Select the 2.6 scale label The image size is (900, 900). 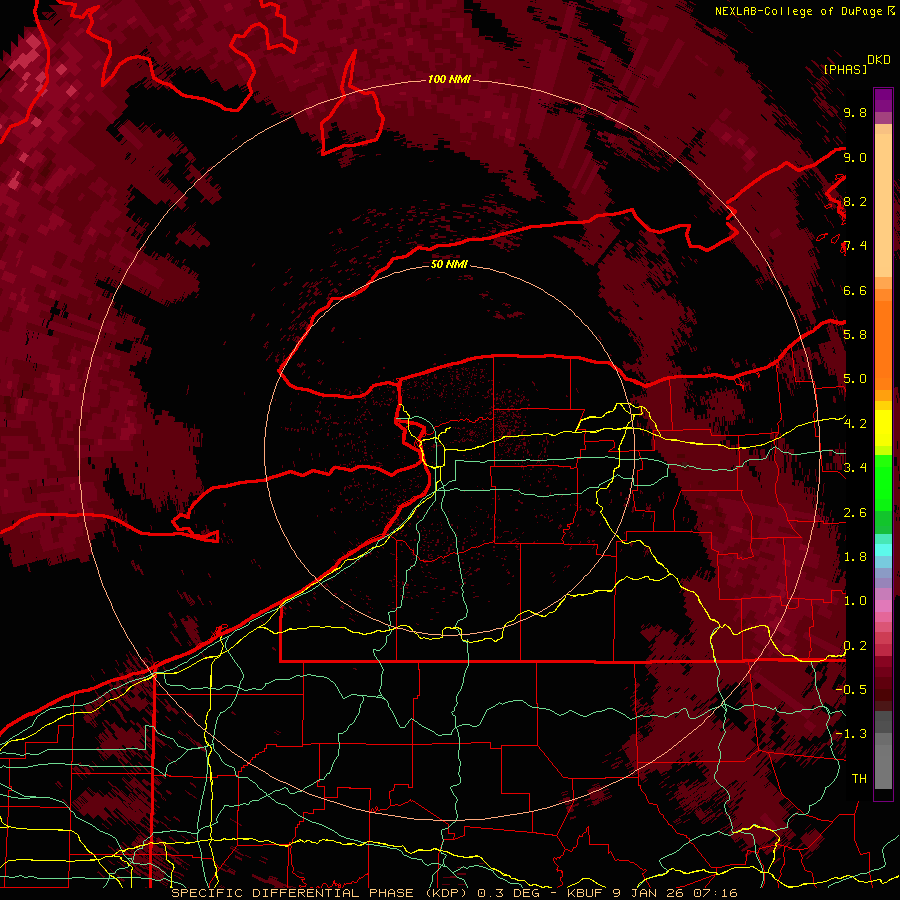point(855,513)
